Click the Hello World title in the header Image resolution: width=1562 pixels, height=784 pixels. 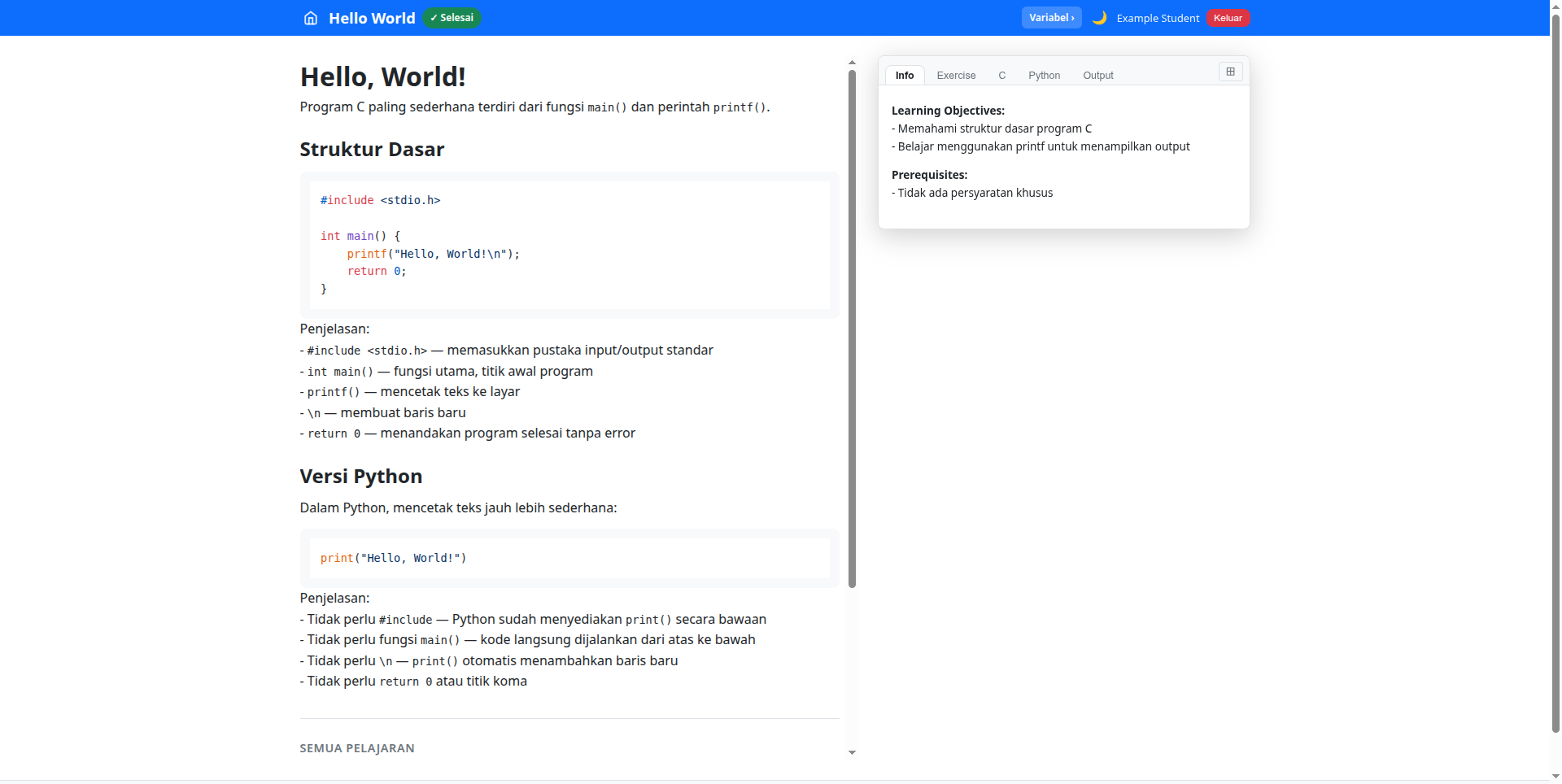pyautogui.click(x=372, y=18)
